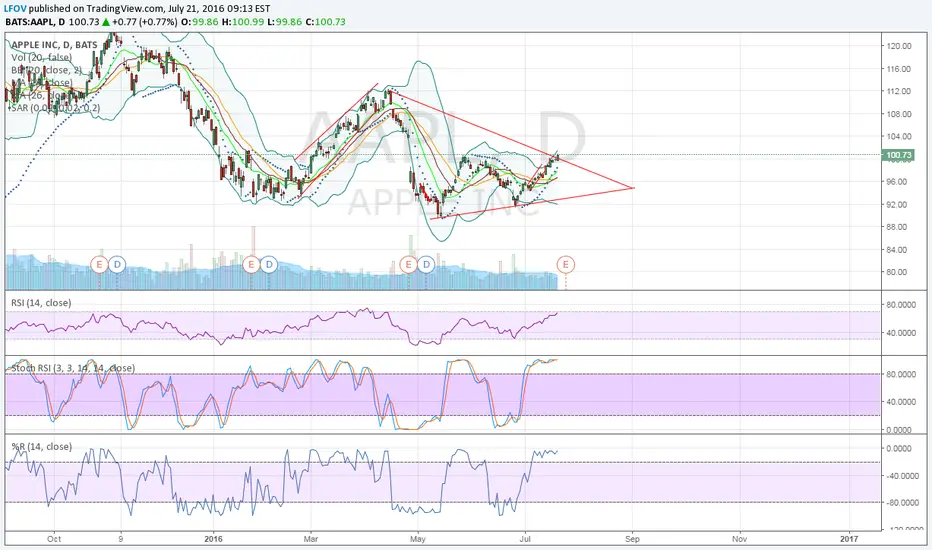Select the Stoch RSI (3, 3, 14, 14, close) title
Viewport: 932px width, 550px height.
[x=73, y=368]
